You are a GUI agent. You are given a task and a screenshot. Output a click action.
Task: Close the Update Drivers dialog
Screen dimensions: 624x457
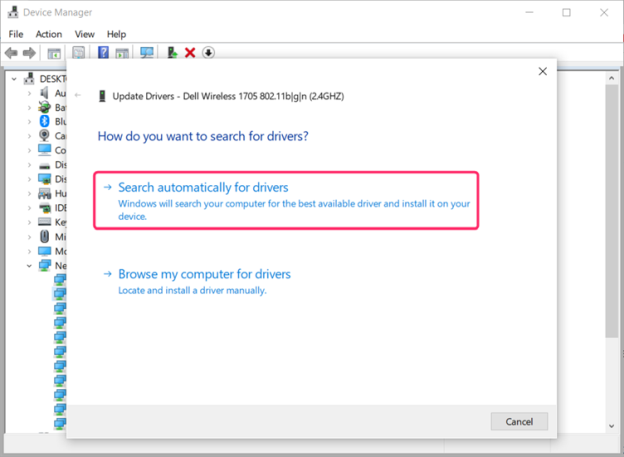(x=542, y=71)
